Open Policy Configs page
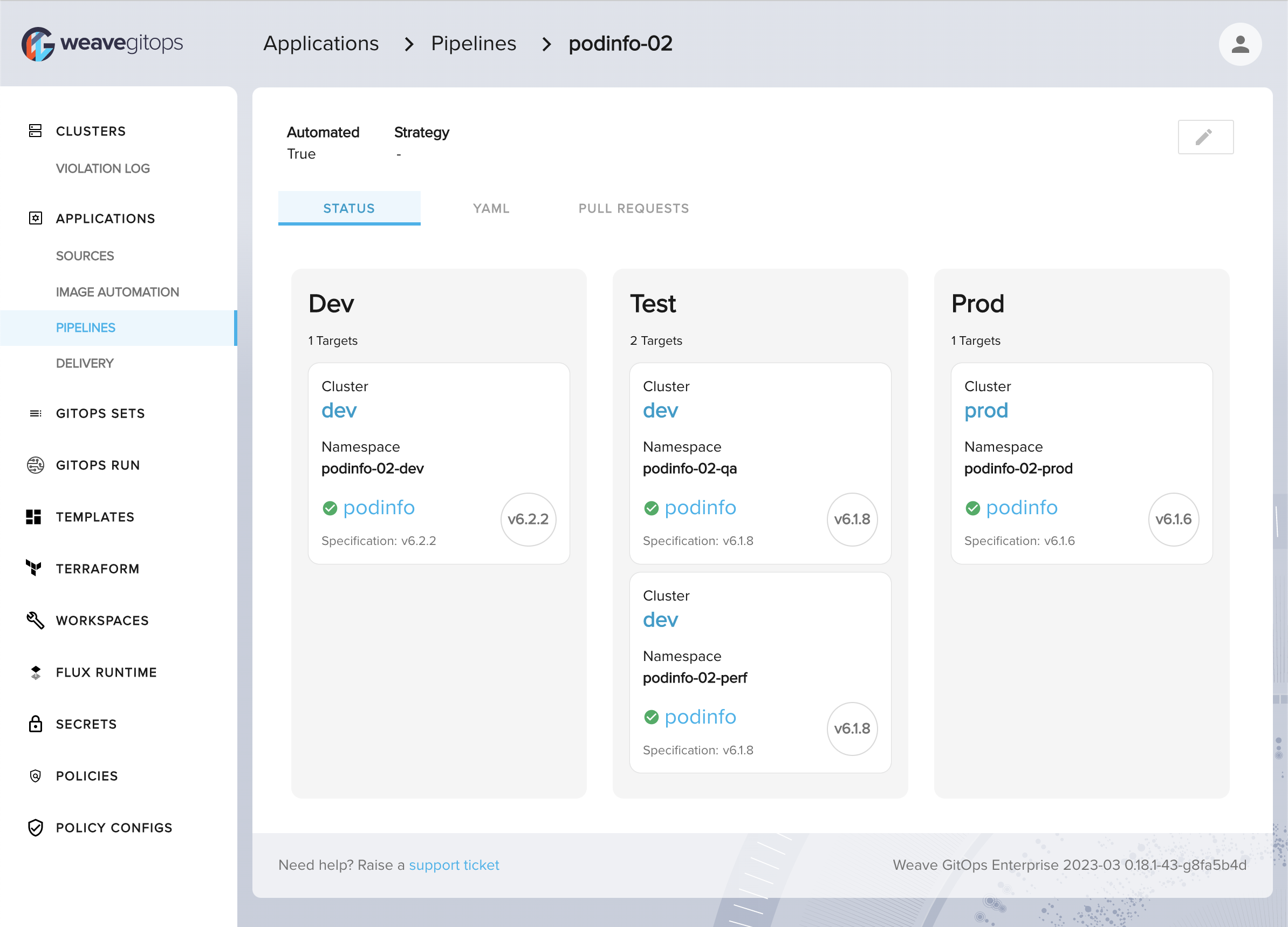Image resolution: width=1288 pixels, height=927 pixels. click(x=114, y=828)
